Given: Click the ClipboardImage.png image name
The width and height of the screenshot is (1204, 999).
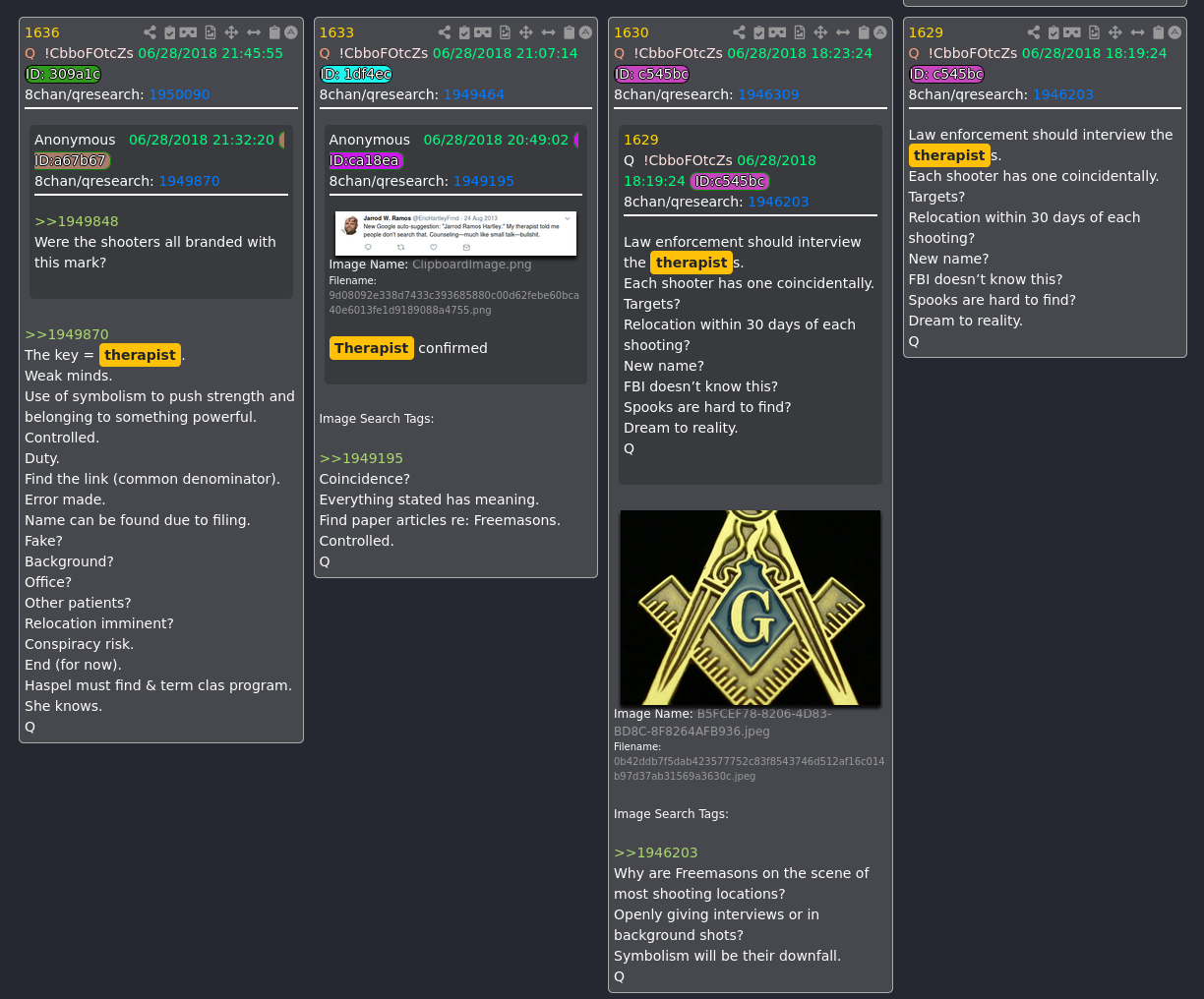Looking at the screenshot, I should pyautogui.click(x=472, y=264).
